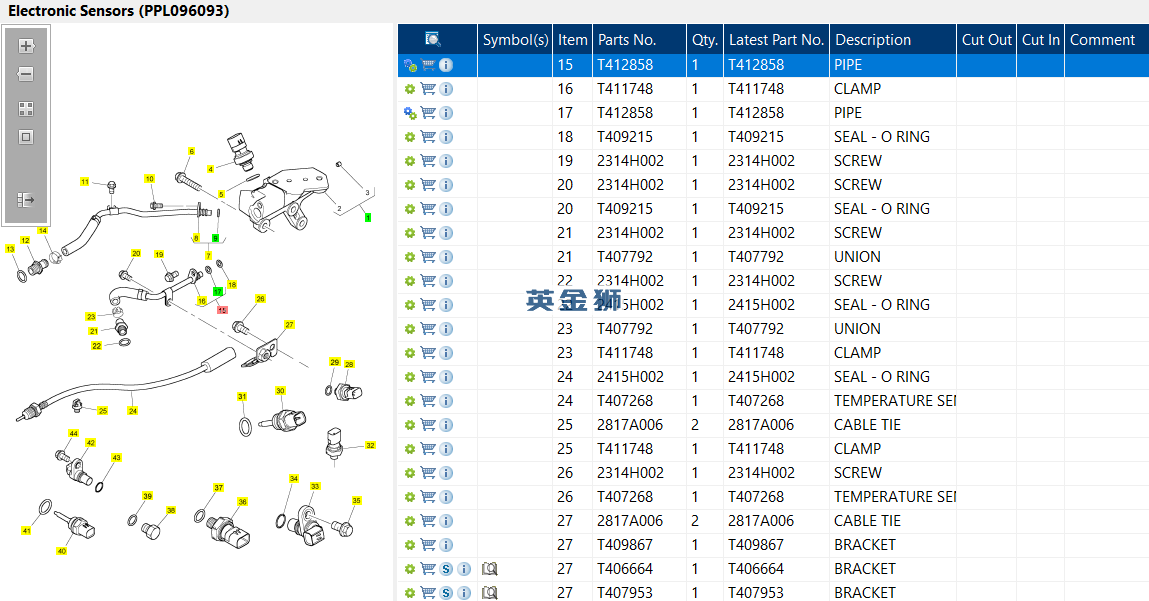
Task: Add item 18 SEAL - O RING to cart
Action: [x=429, y=137]
